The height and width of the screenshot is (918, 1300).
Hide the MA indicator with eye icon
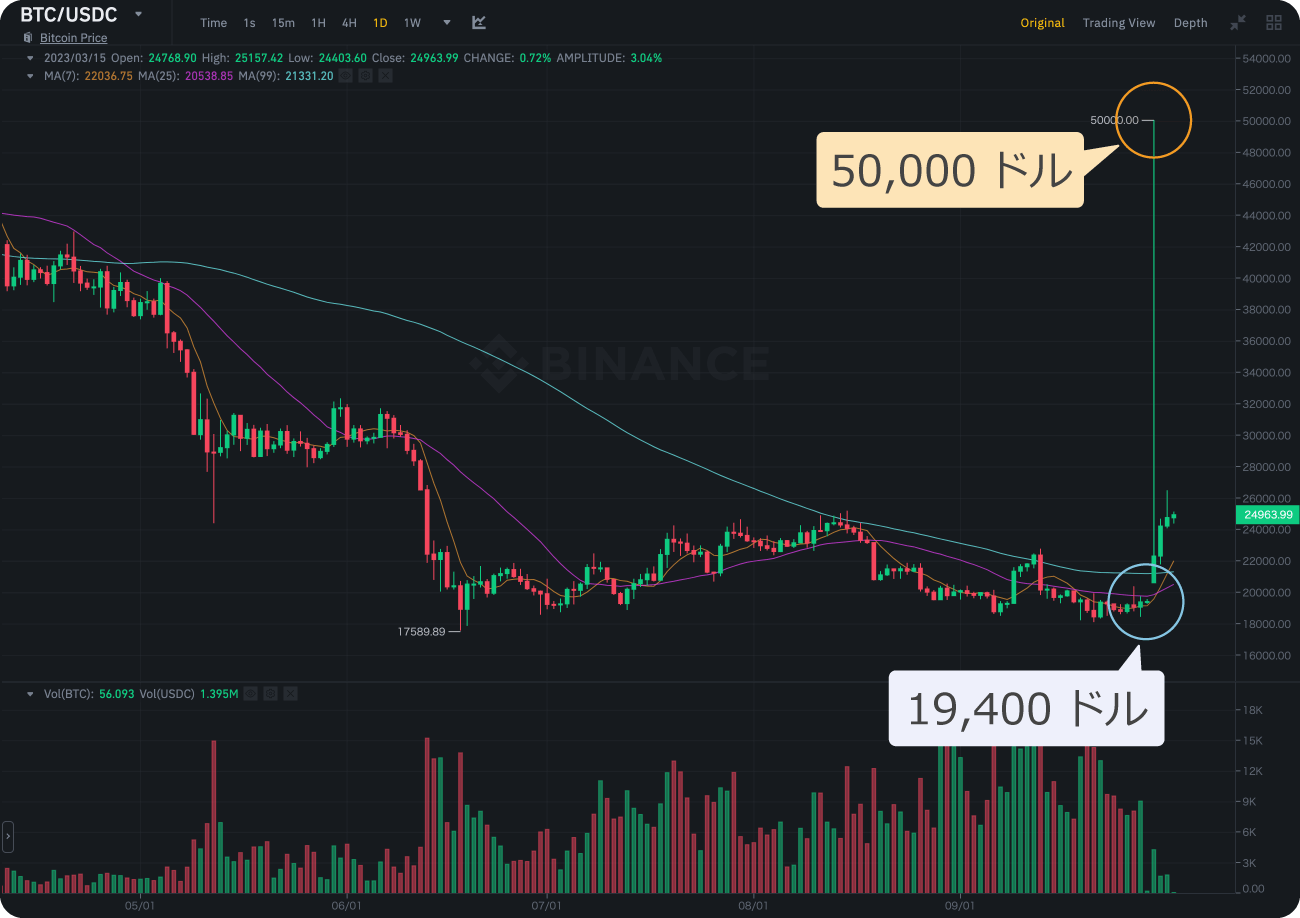[x=346, y=75]
